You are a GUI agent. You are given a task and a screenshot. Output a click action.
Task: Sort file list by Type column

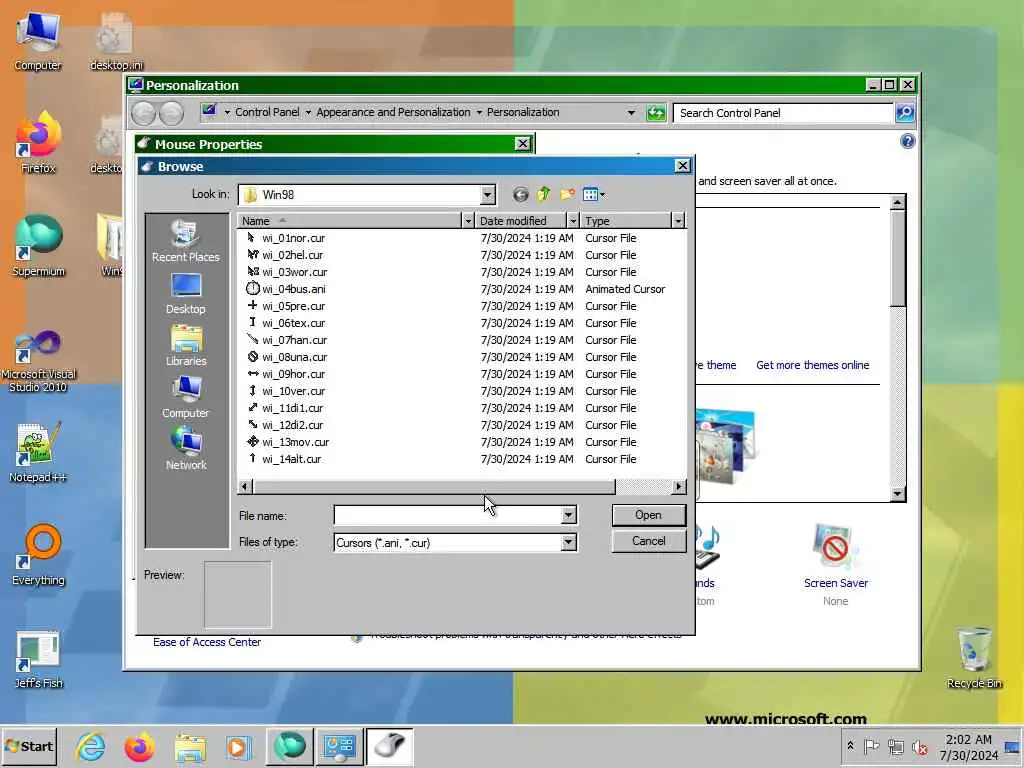coord(626,221)
